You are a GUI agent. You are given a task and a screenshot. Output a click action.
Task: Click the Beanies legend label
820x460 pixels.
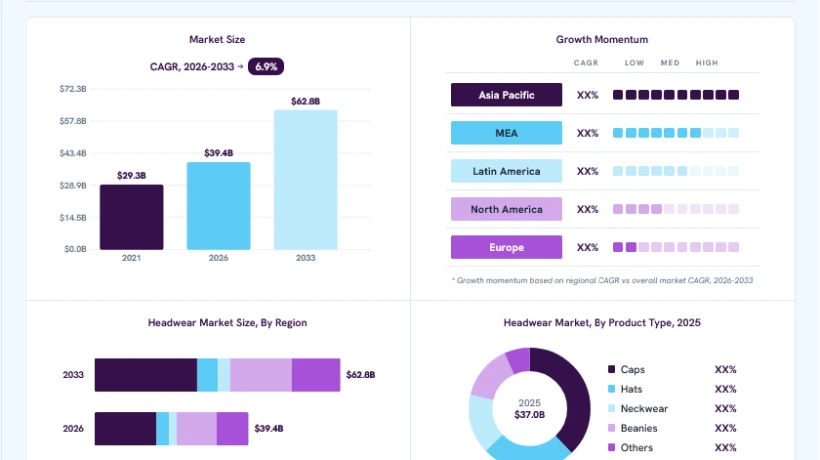pos(639,428)
